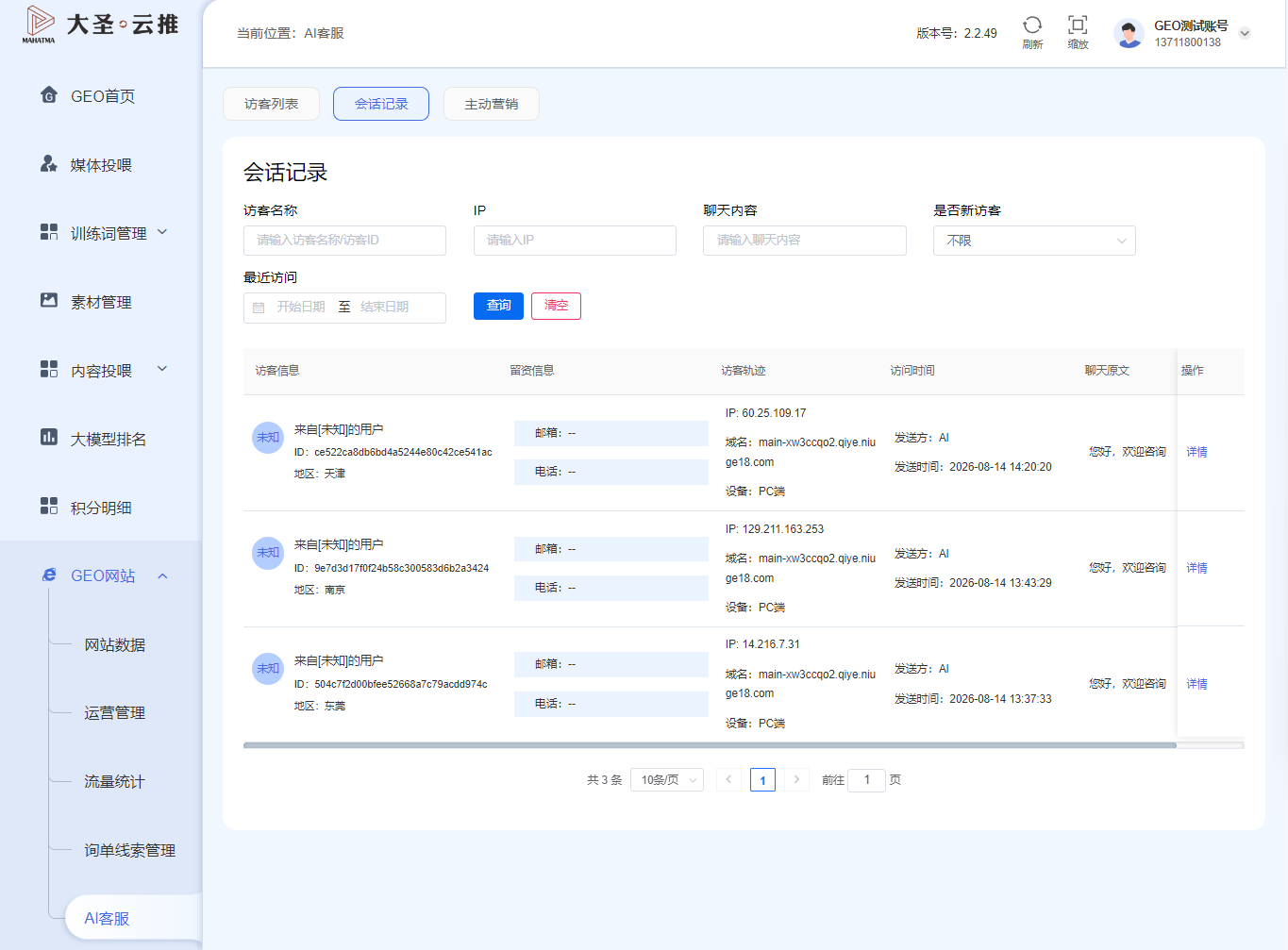This screenshot has height=950, width=1288.
Task: Switch to 会话记录 tab
Action: click(x=381, y=104)
